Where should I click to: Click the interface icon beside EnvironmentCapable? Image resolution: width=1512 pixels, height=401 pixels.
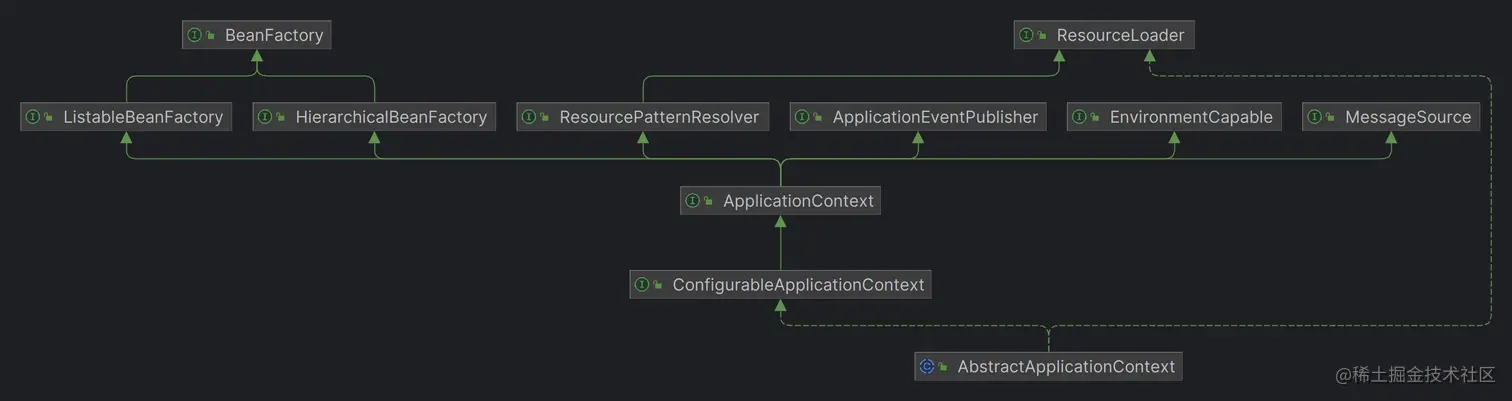tap(1080, 117)
